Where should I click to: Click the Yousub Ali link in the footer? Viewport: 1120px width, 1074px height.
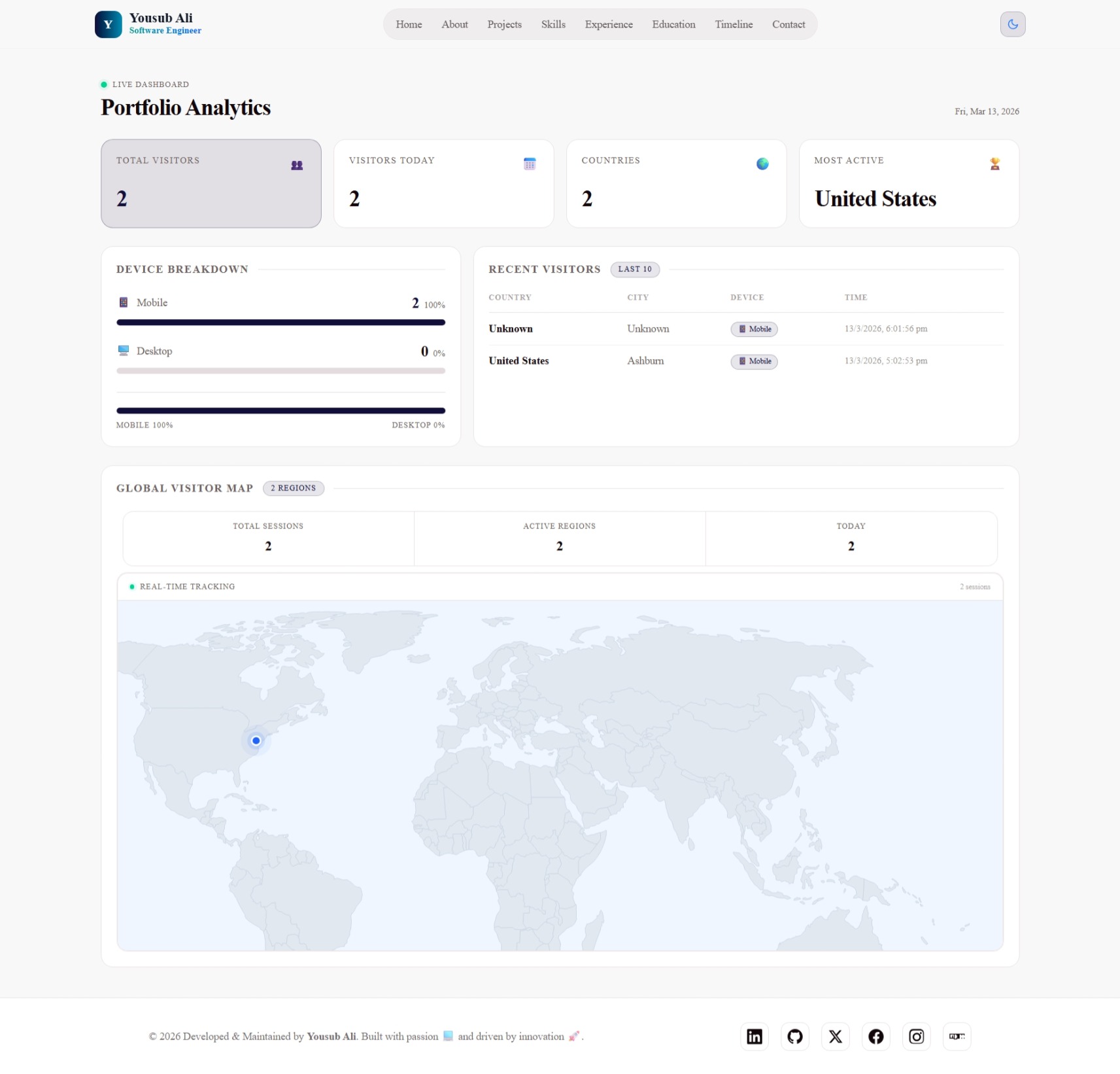coord(331,1036)
